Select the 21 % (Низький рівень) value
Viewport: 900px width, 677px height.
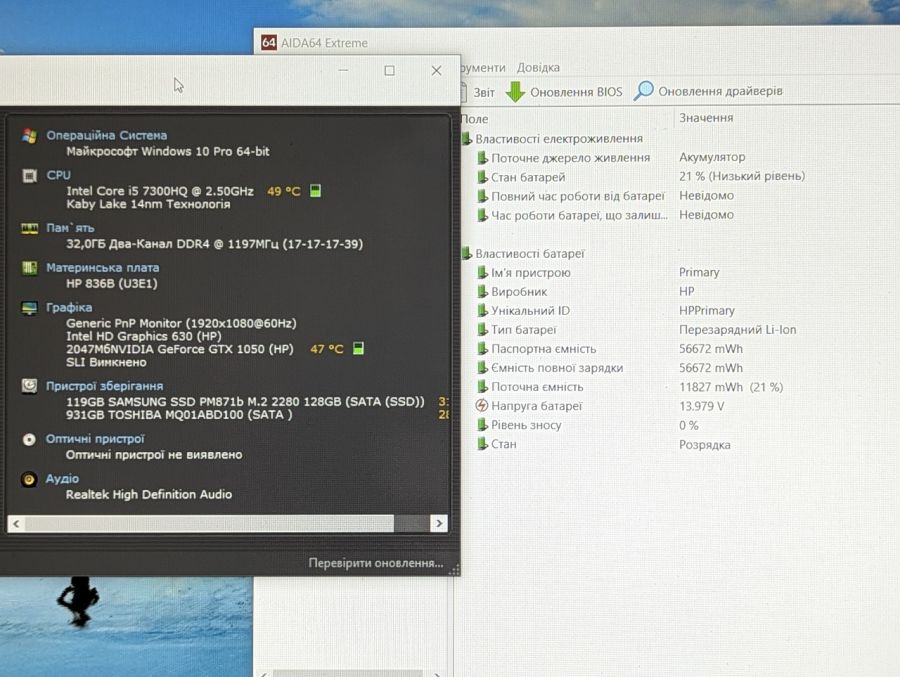coord(742,176)
